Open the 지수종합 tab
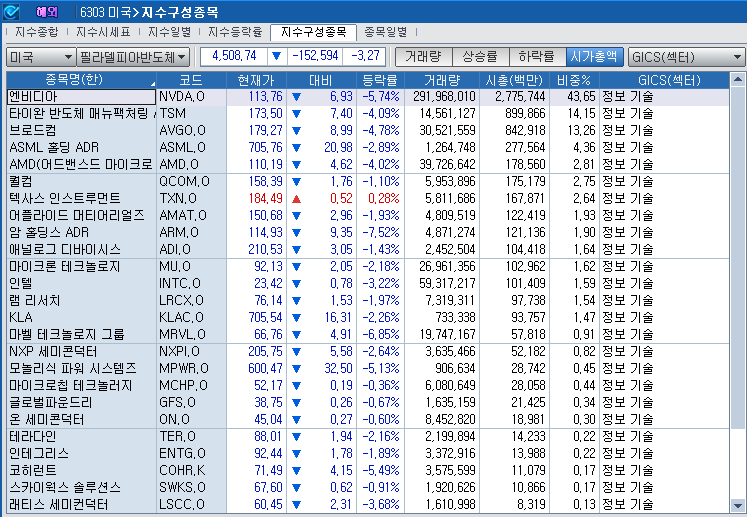The image size is (747, 517). pos(37,32)
